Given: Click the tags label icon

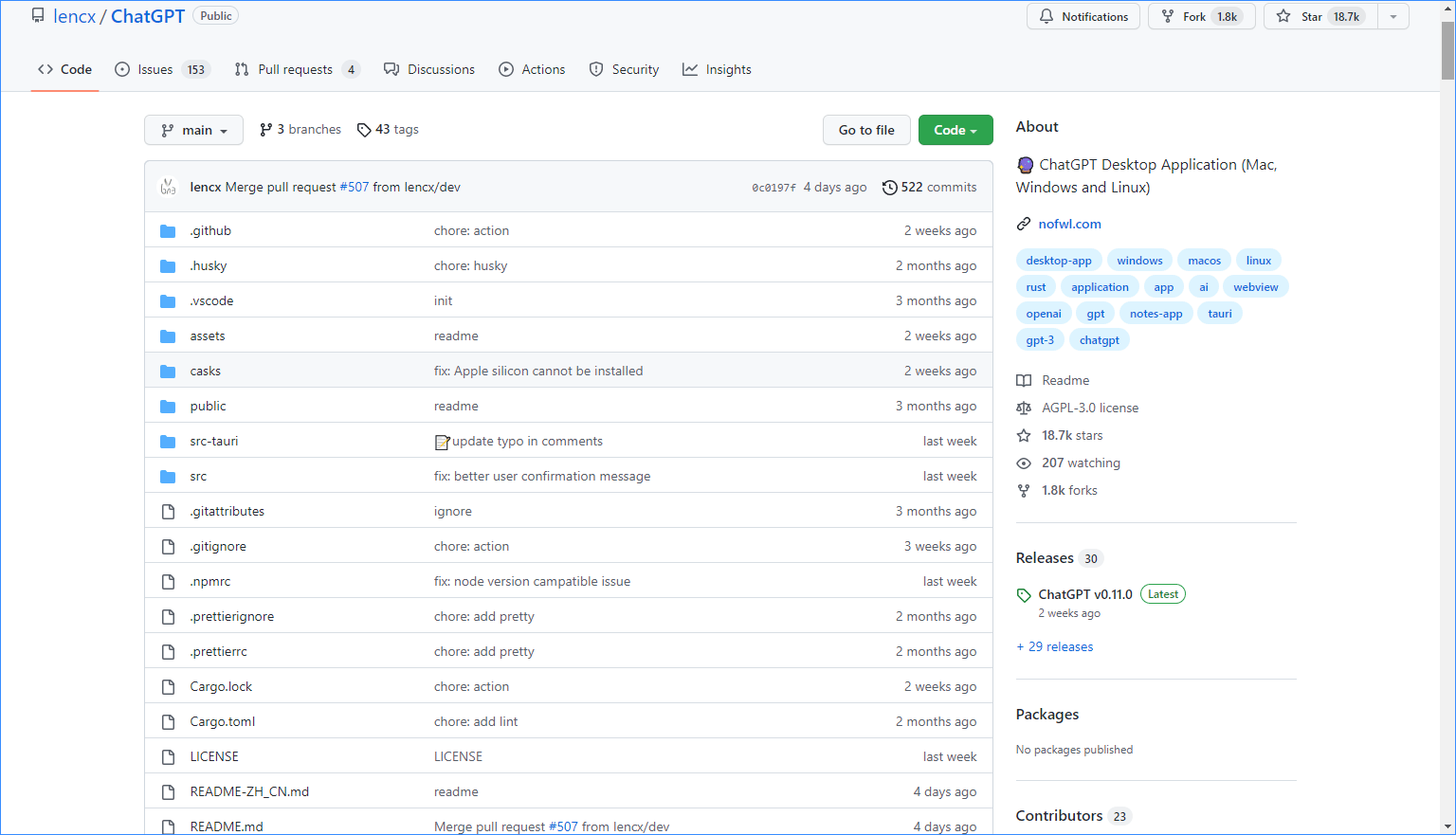Looking at the screenshot, I should coord(364,130).
